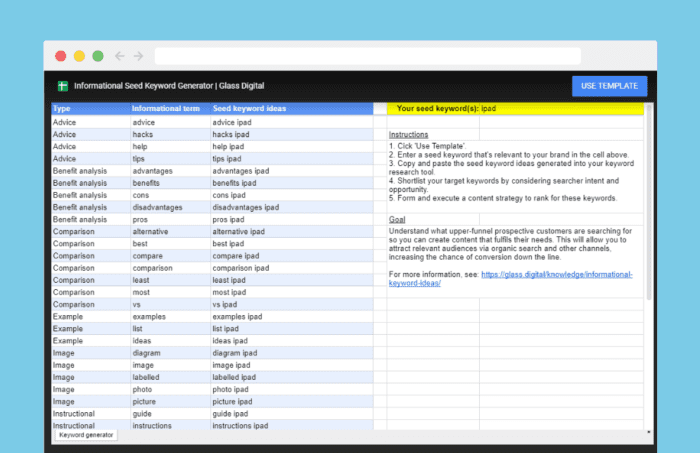Click the informational term cell 'diagram'
The image size is (700, 453).
coord(170,353)
